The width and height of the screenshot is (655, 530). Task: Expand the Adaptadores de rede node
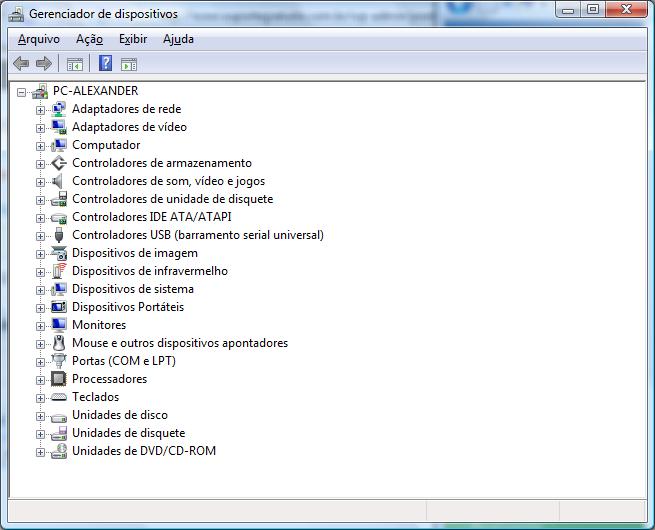[x=41, y=110]
